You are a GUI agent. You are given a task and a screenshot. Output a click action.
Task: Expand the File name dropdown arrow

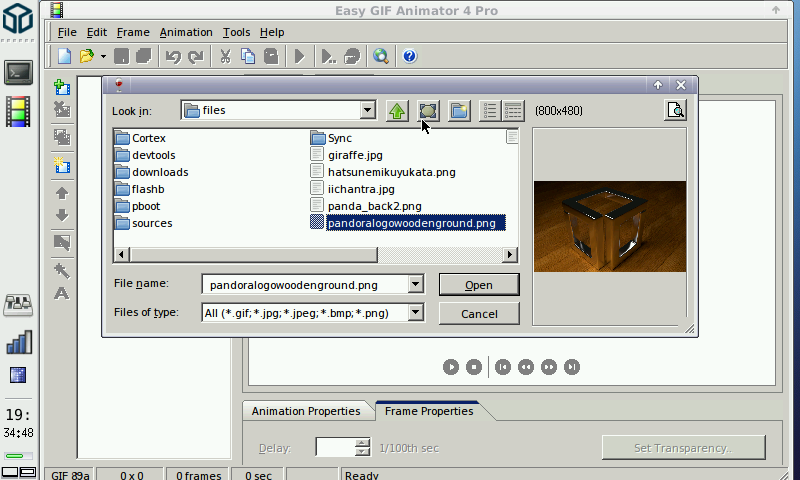click(x=415, y=285)
